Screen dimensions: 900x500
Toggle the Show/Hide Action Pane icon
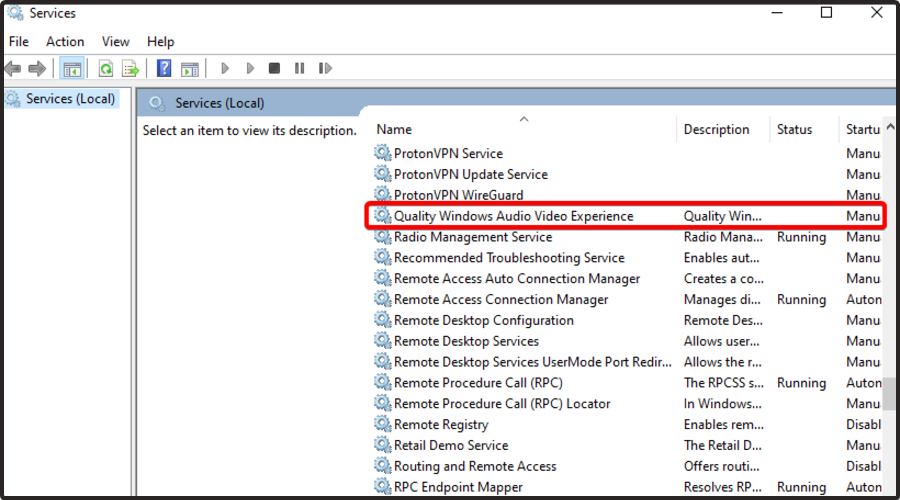(x=190, y=69)
